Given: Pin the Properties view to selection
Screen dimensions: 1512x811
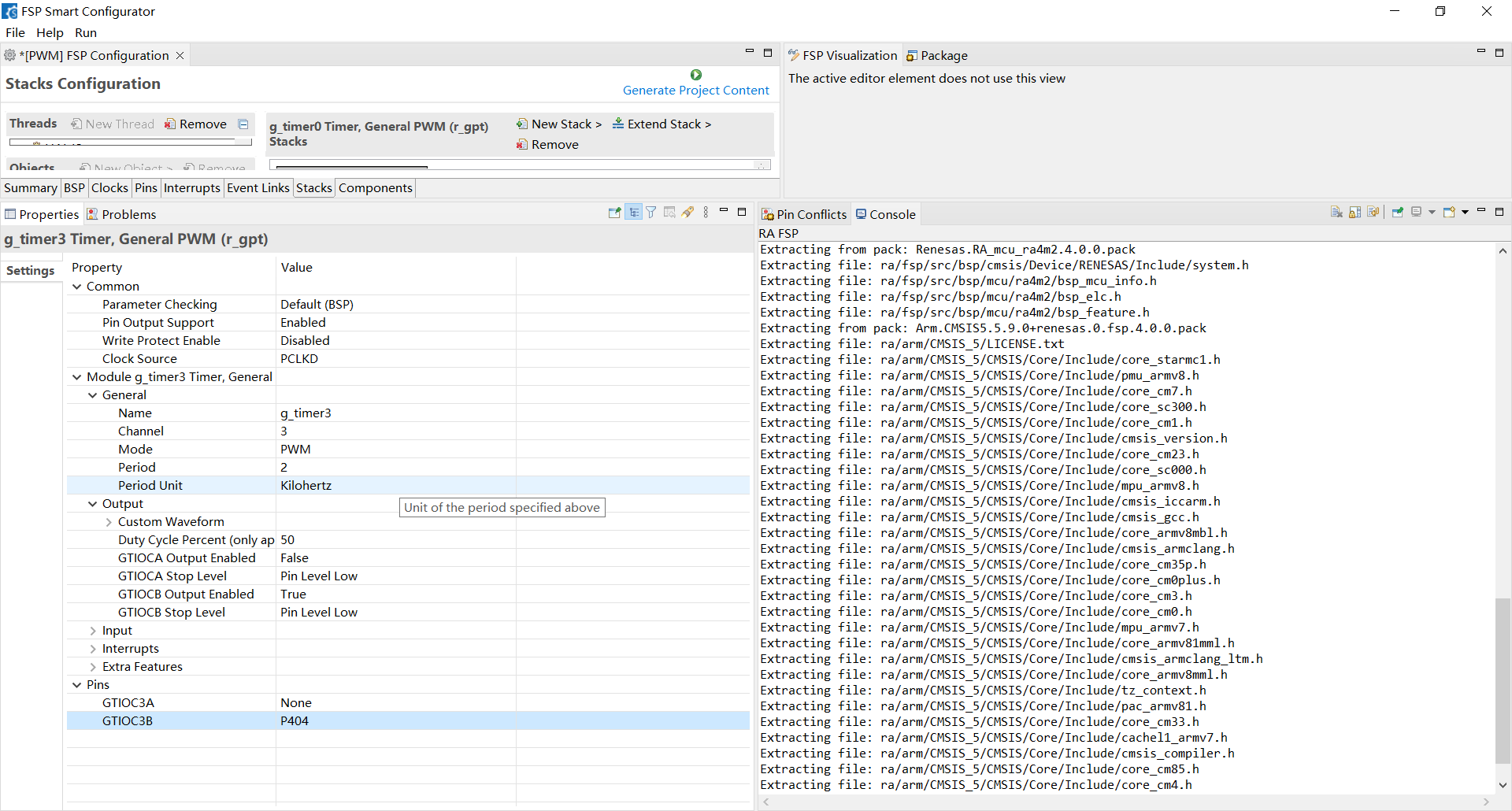Looking at the screenshot, I should click(614, 213).
